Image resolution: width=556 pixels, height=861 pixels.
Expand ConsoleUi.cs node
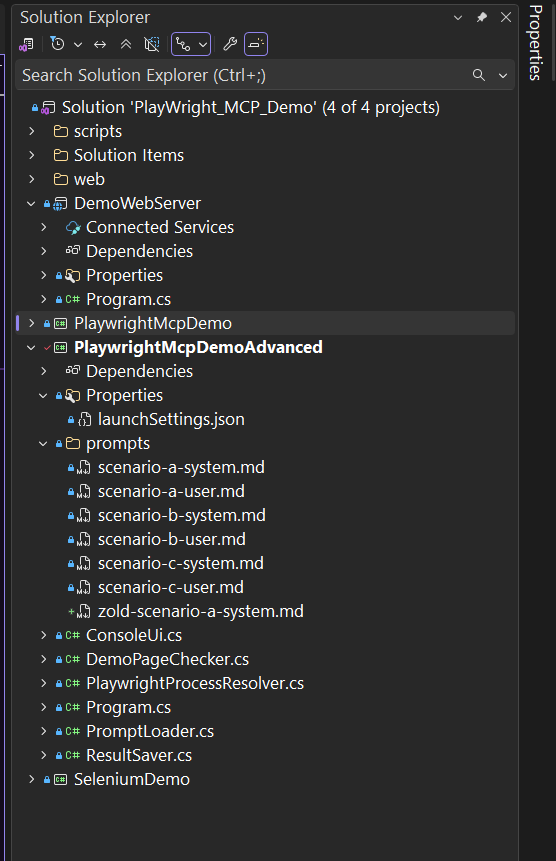click(44, 635)
